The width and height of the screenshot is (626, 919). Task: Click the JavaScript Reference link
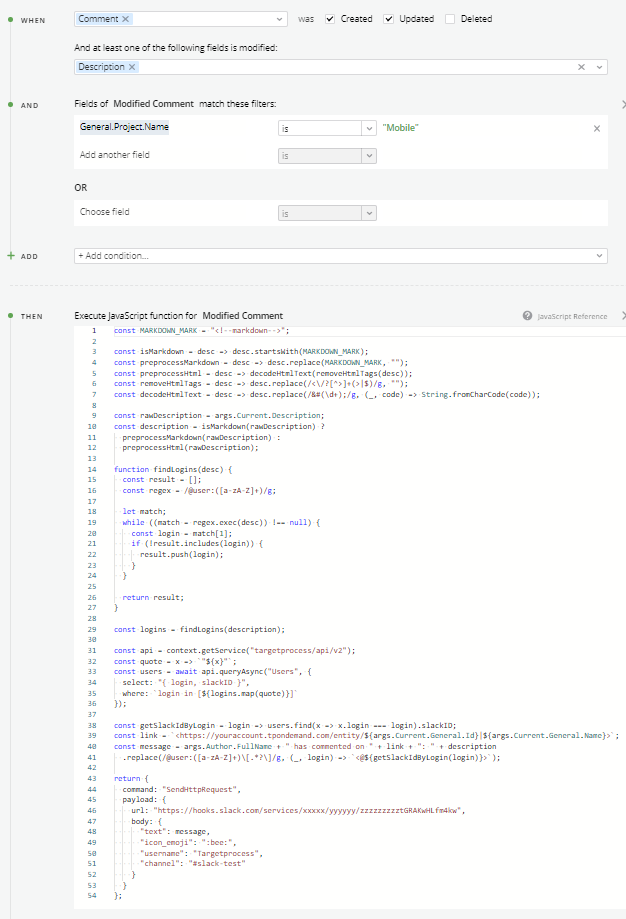pyautogui.click(x=572, y=316)
